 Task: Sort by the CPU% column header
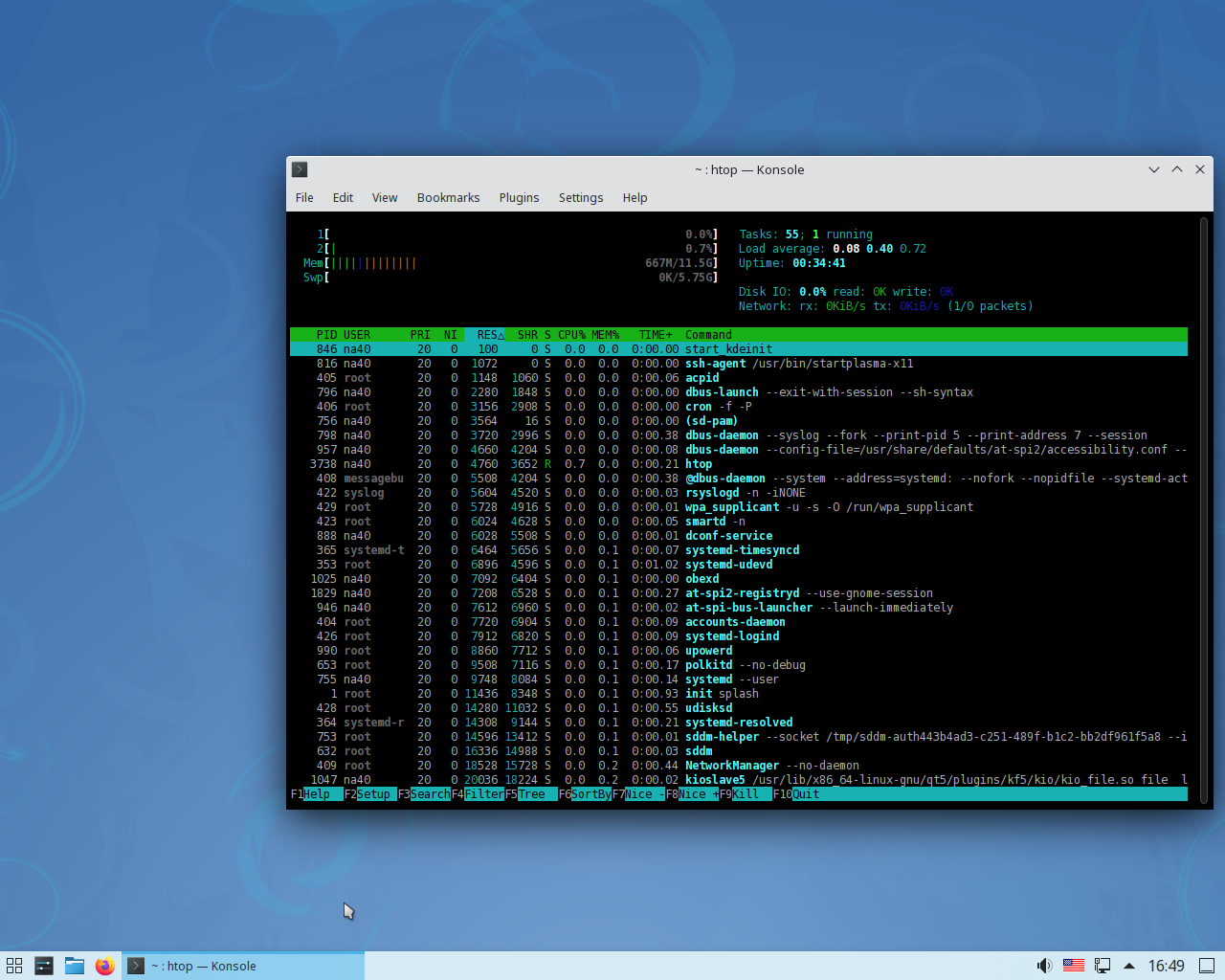[571, 335]
